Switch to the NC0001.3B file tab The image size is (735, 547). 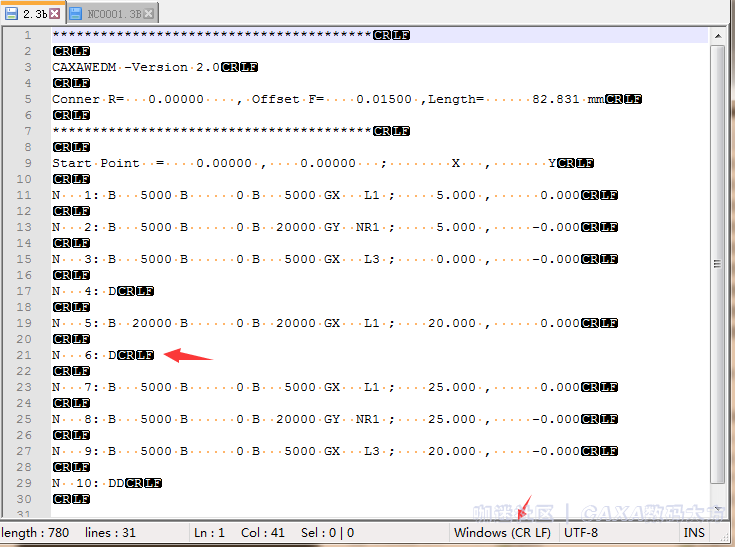(x=112, y=14)
